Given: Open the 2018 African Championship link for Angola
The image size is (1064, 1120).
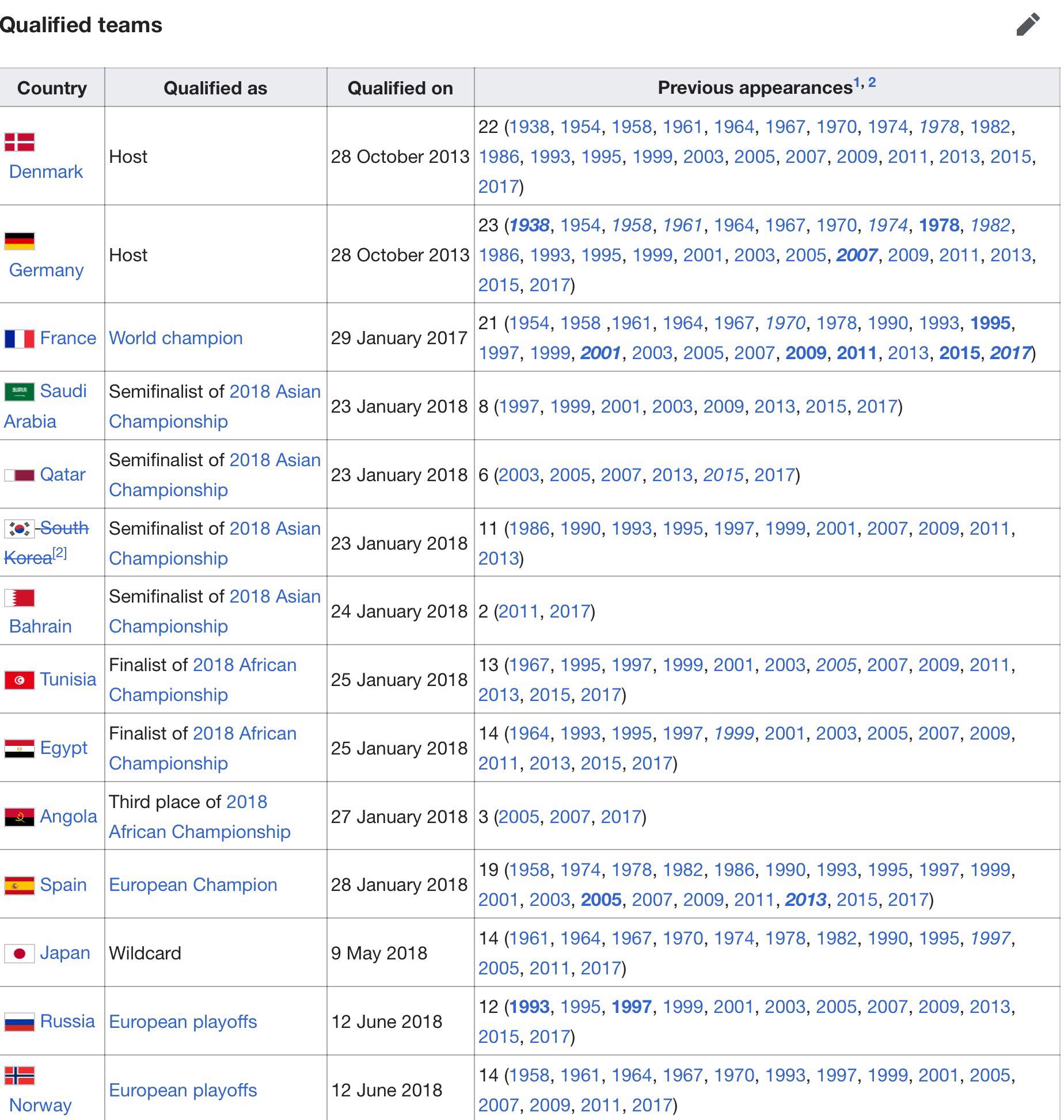Looking at the screenshot, I should tap(200, 817).
